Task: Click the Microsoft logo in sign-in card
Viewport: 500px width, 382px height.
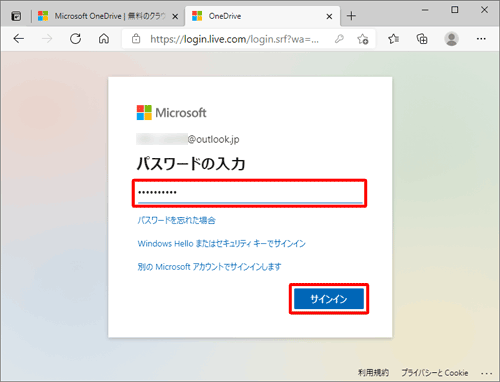Action: (171, 113)
